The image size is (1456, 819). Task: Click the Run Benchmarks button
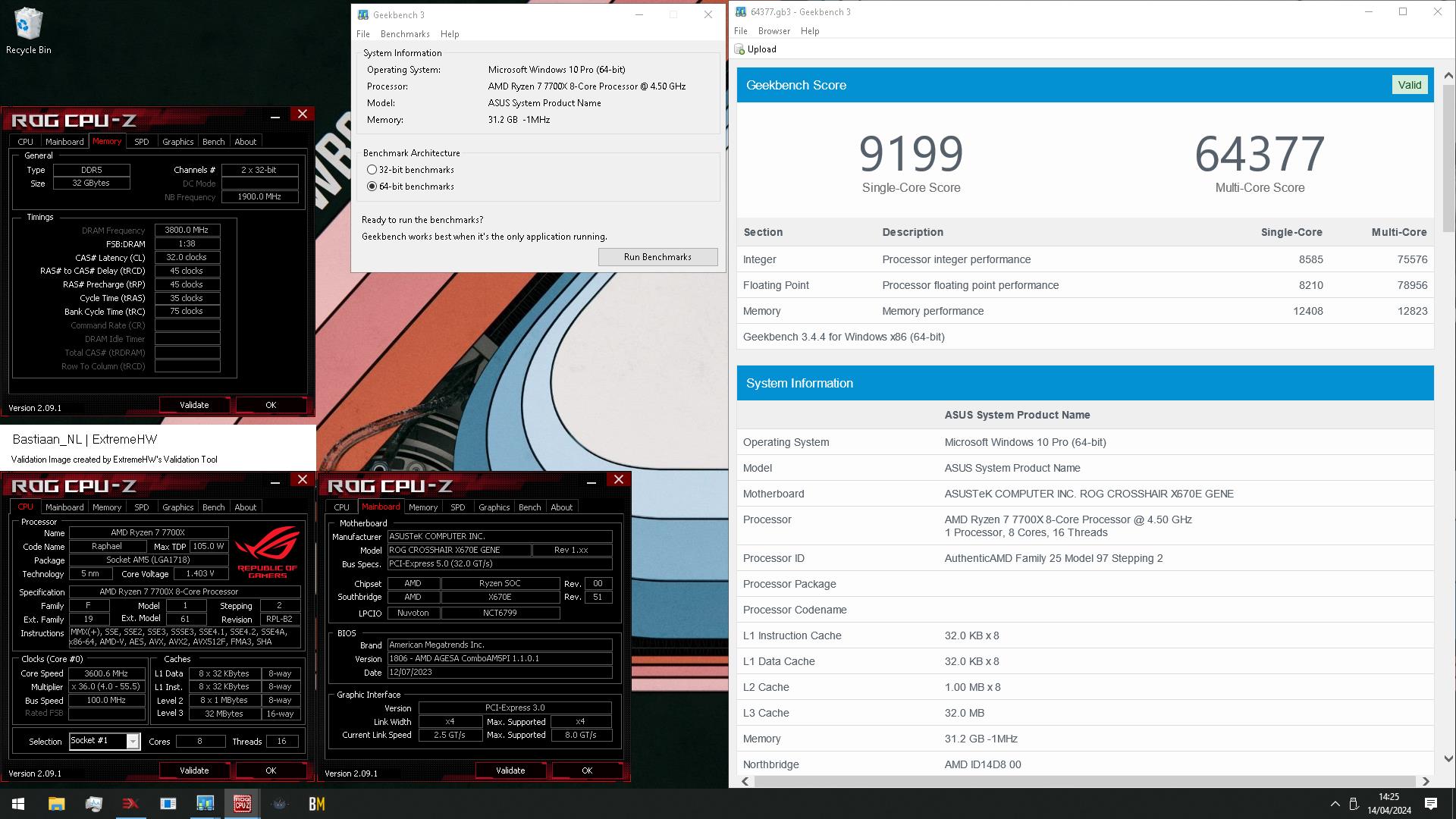pos(657,257)
